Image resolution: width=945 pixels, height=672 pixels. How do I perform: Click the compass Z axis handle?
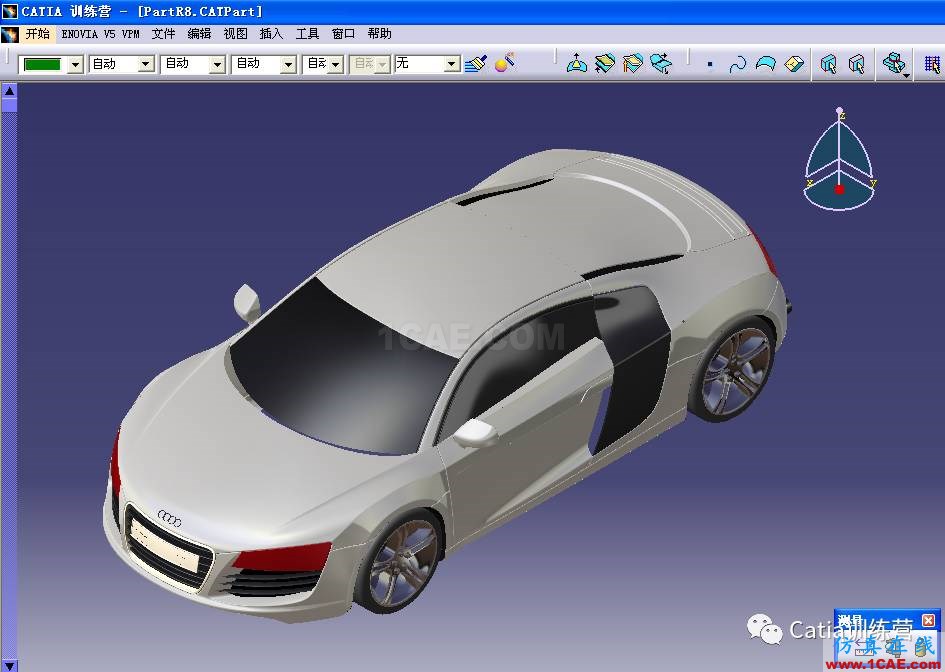pos(840,112)
